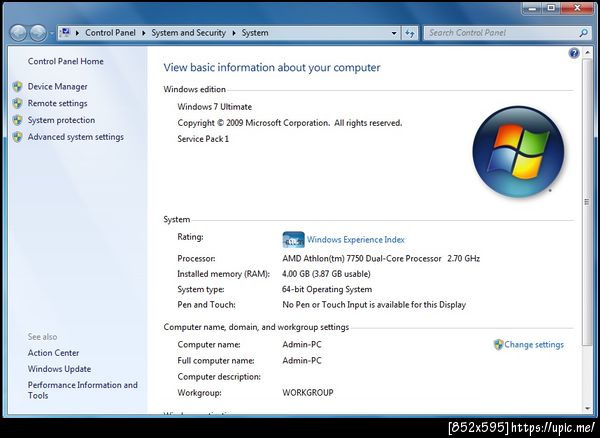The width and height of the screenshot is (600, 438).
Task: Open the Windows Experience Index link
Action: [x=355, y=240]
